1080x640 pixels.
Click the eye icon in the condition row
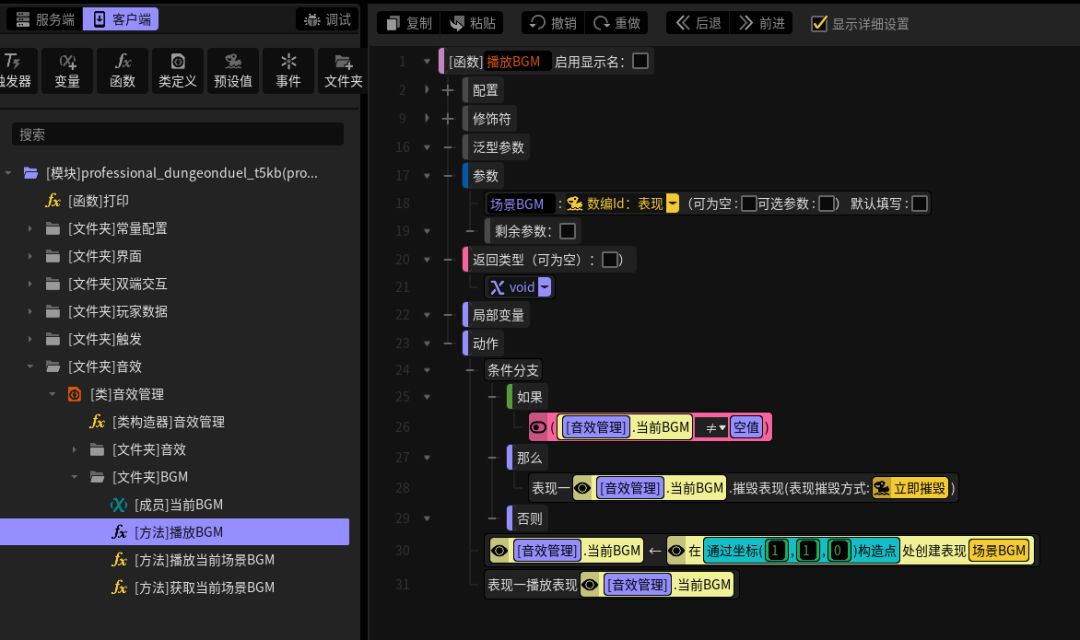[538, 428]
